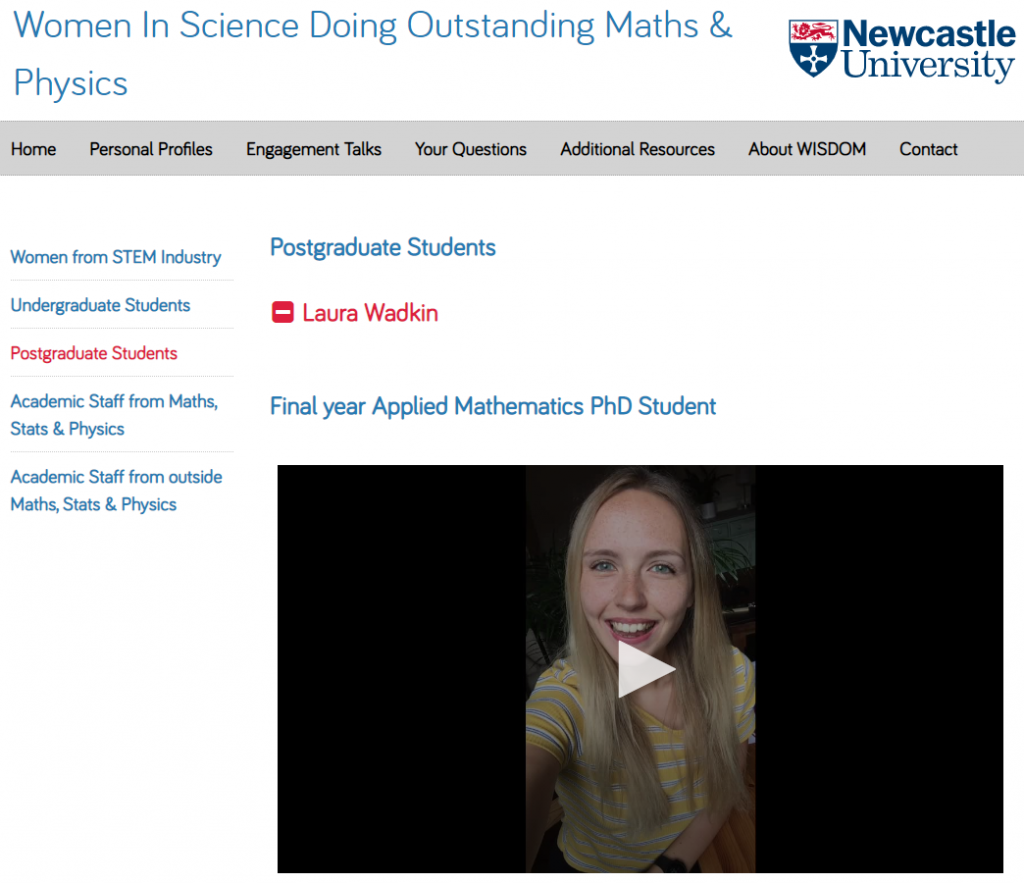
Task: Go to the Home menu item
Action: [33, 149]
